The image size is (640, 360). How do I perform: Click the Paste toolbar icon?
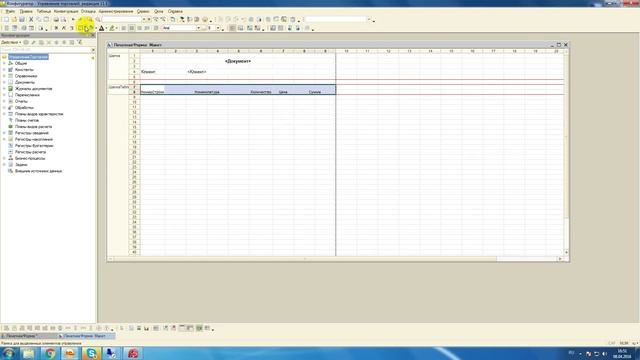point(47,19)
